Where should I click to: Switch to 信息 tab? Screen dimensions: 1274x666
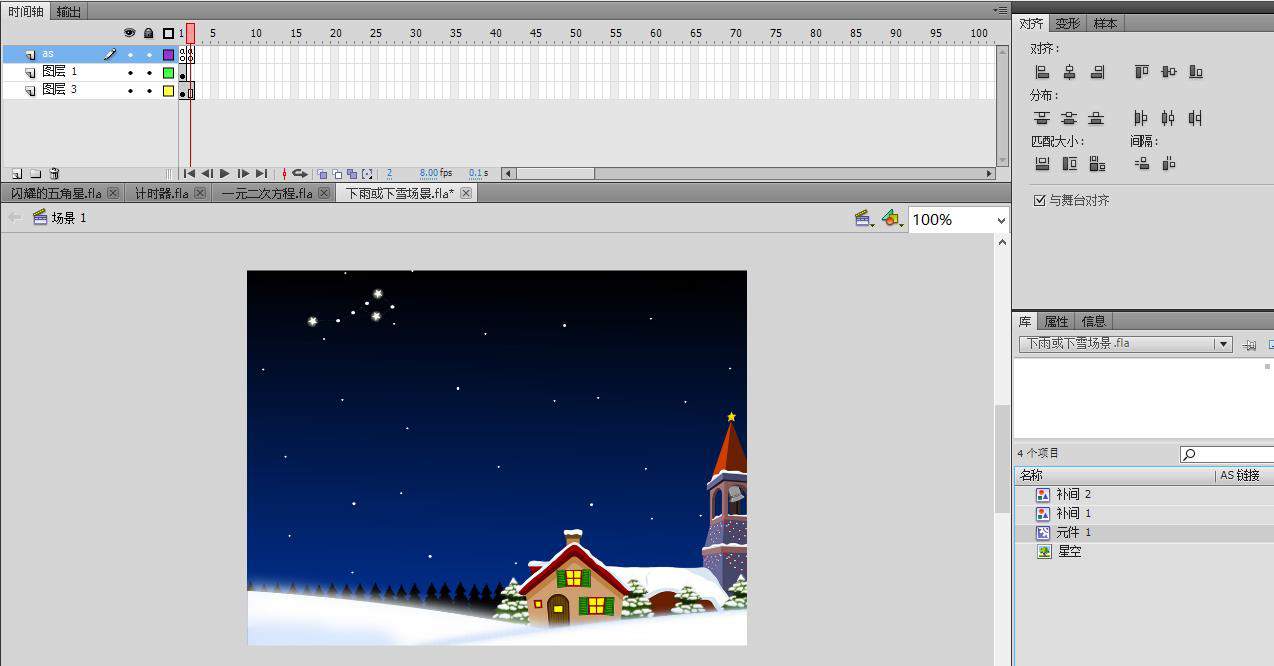[x=1094, y=321]
